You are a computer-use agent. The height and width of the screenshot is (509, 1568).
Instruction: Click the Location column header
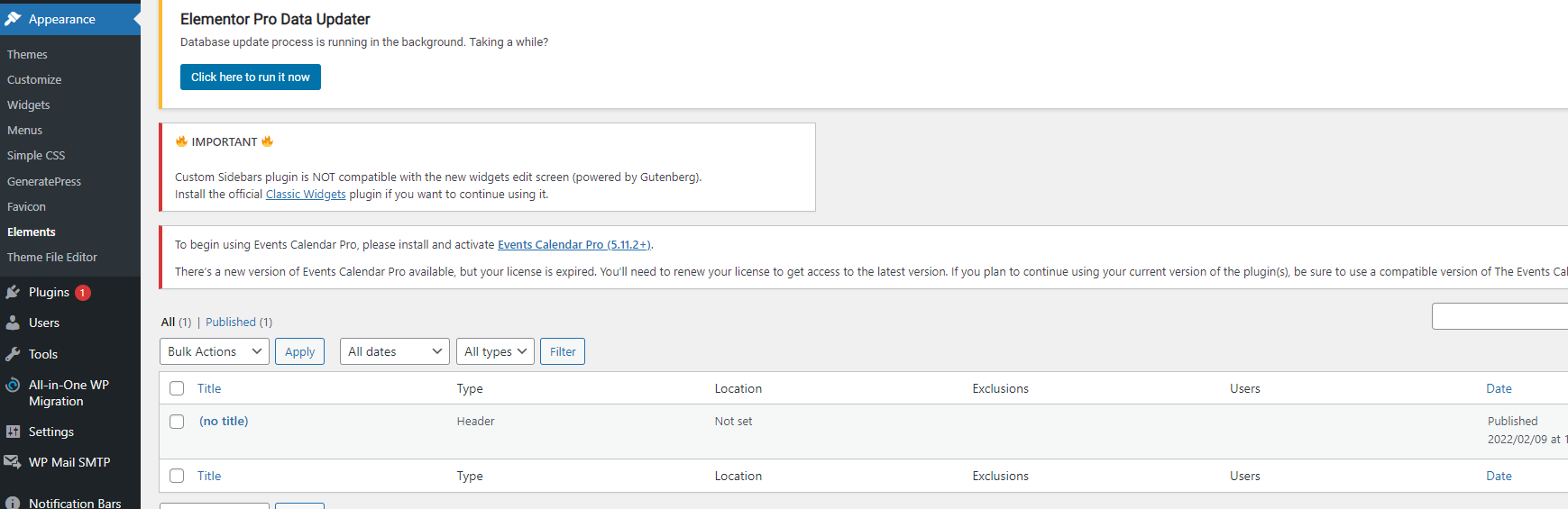[x=738, y=388]
